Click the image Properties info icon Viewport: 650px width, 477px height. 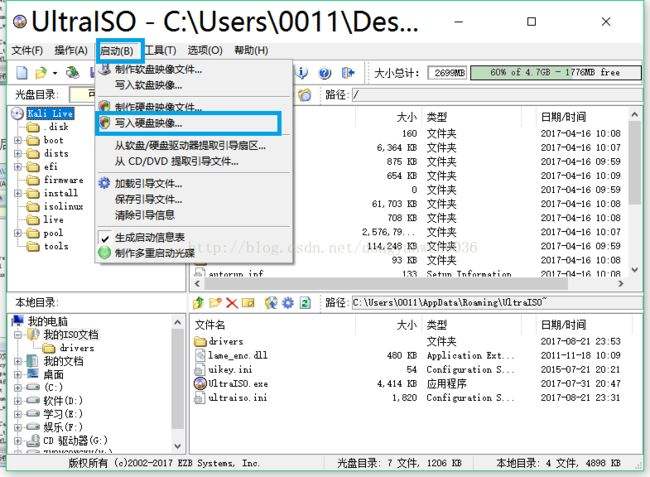(302, 73)
